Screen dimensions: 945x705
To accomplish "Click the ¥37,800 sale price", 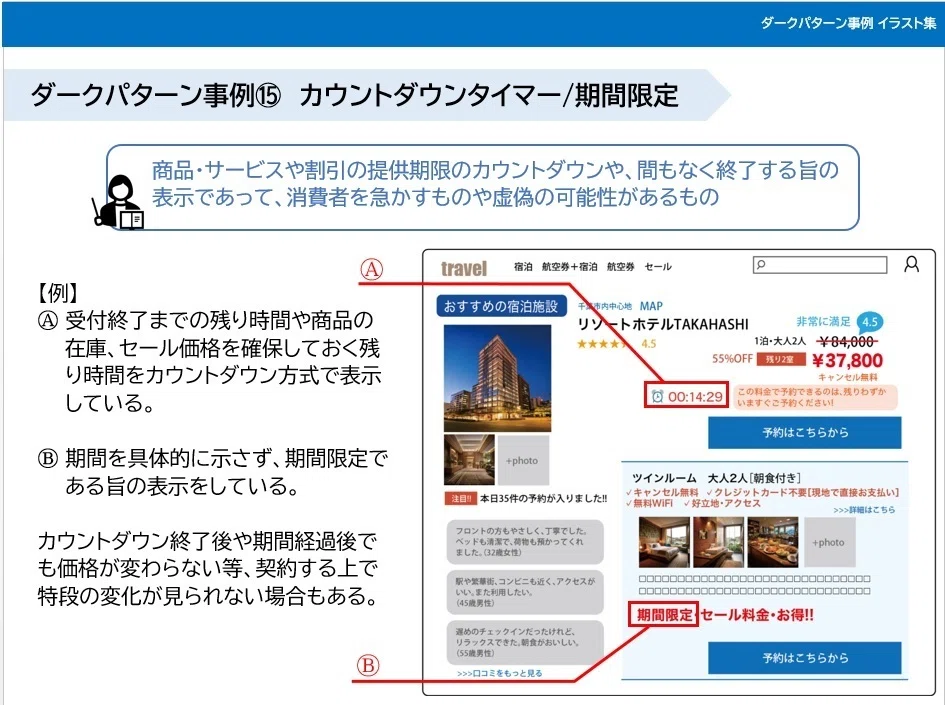I will tap(847, 360).
